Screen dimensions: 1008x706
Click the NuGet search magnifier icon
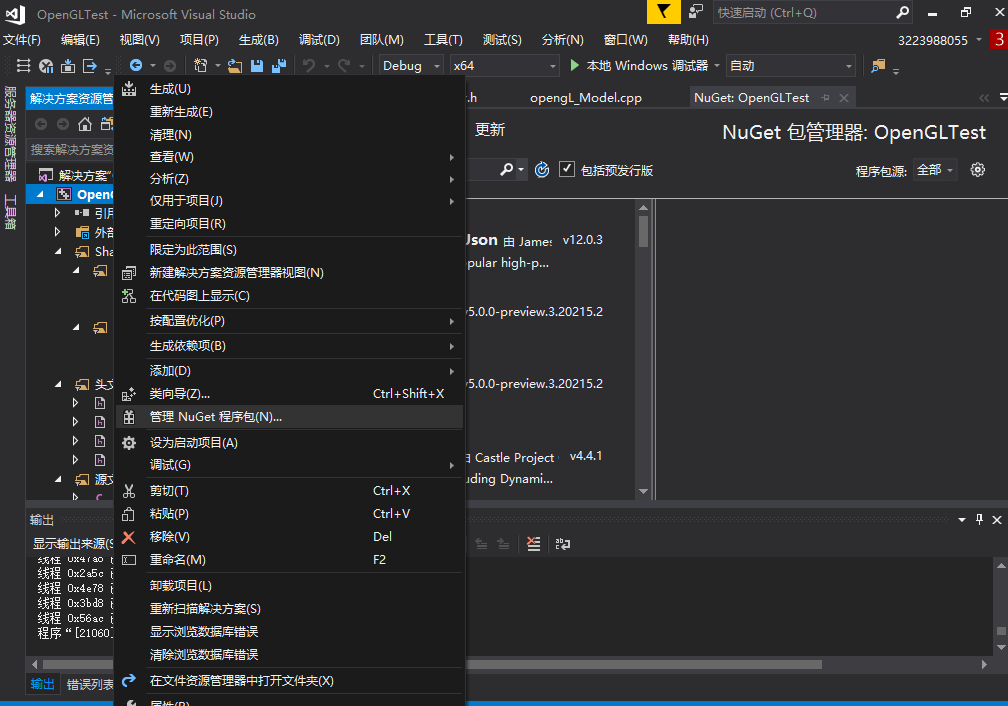click(507, 170)
